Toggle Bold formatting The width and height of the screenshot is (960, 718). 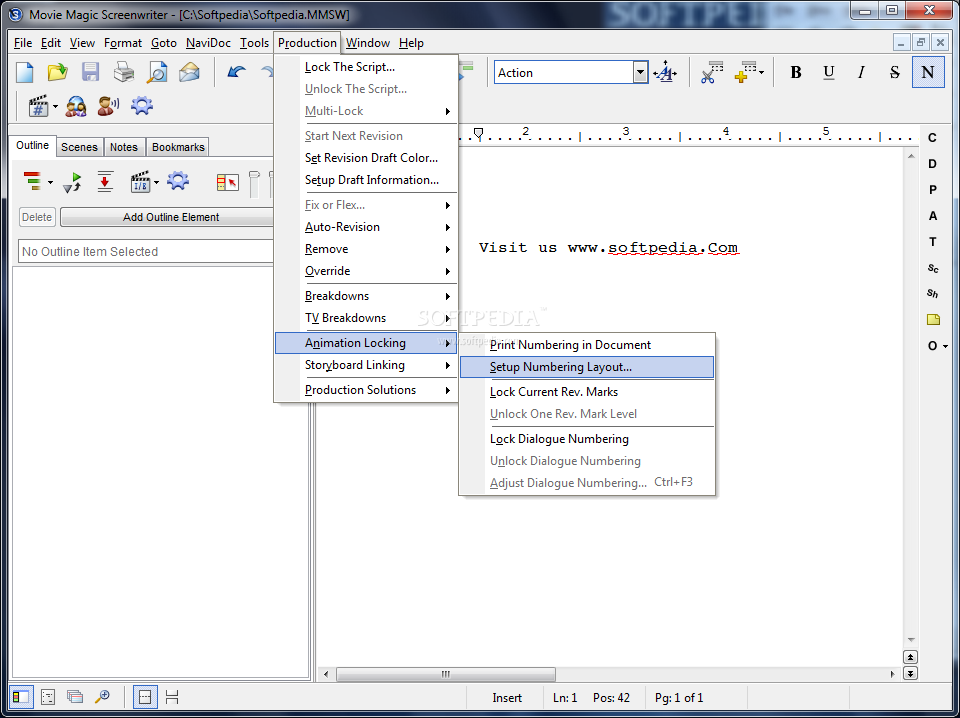(x=796, y=72)
